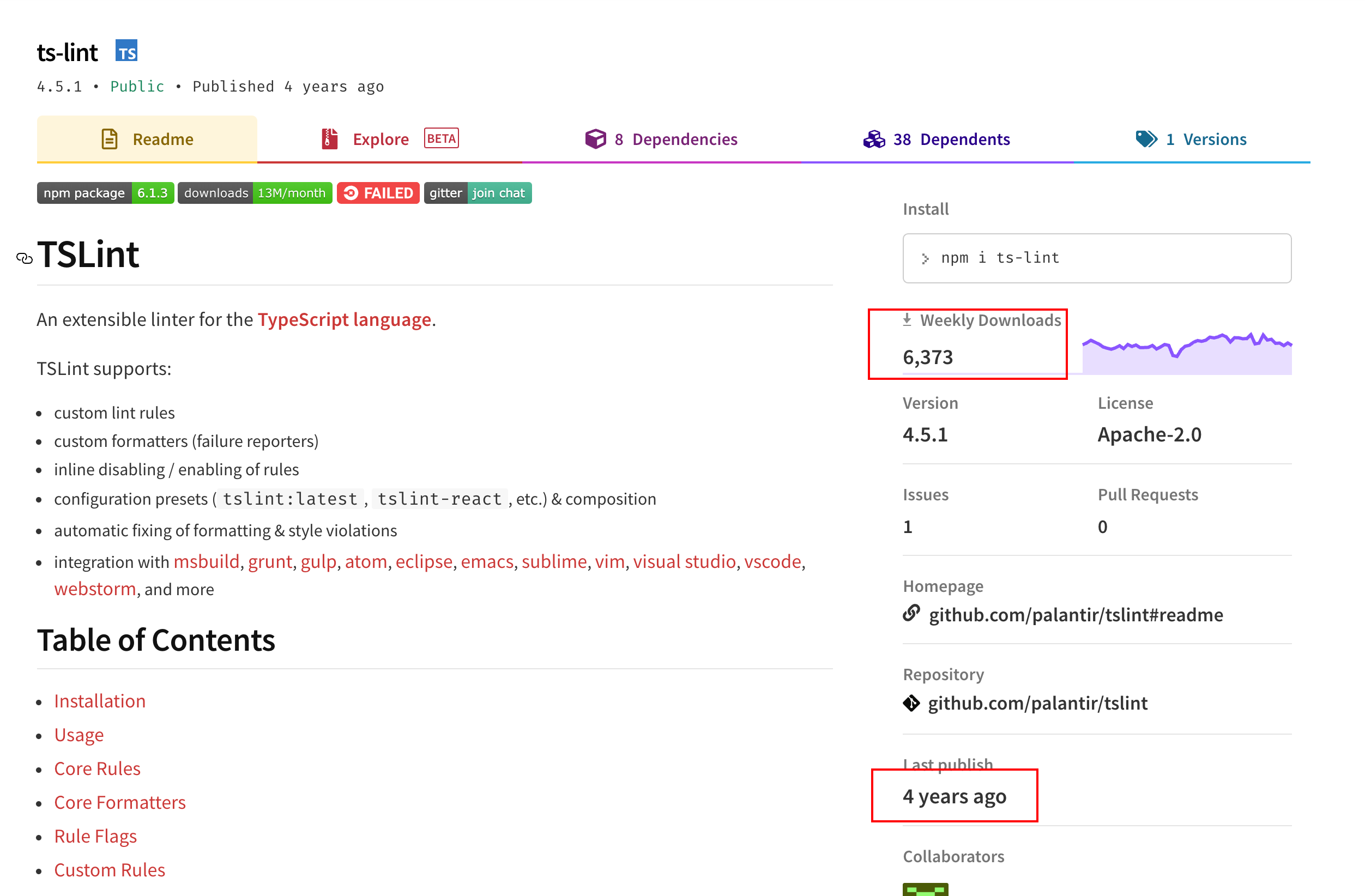Click the homepage chain link icon
1365x896 pixels.
(x=911, y=613)
